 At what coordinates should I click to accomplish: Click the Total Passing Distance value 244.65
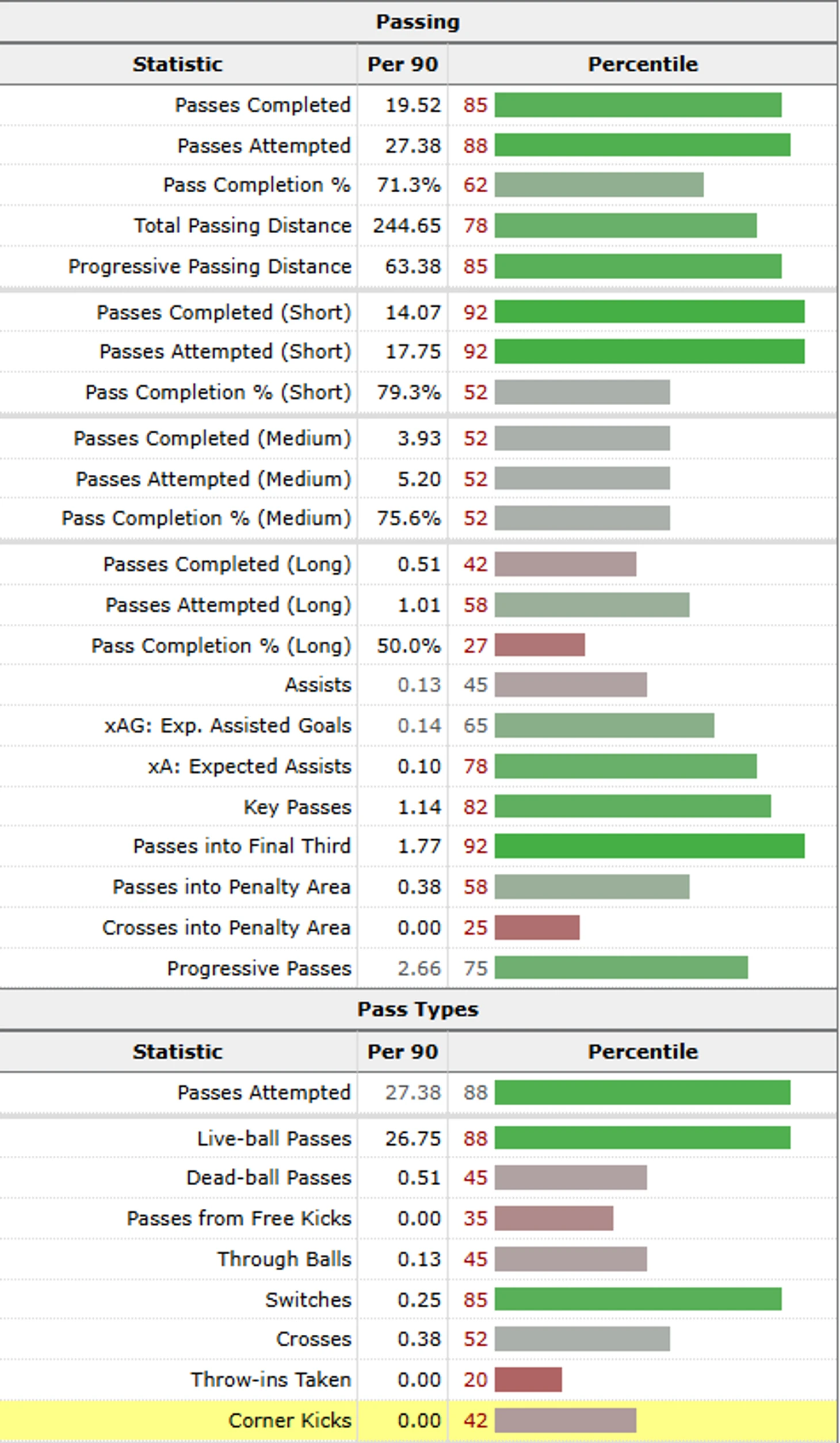406,226
